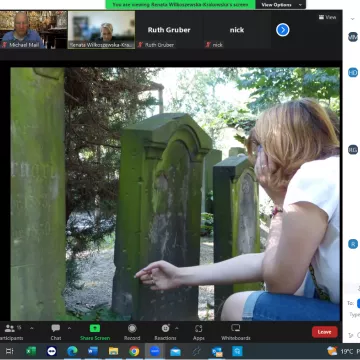Open the Chat panel
The width and height of the screenshot is (360, 360).
(56, 332)
